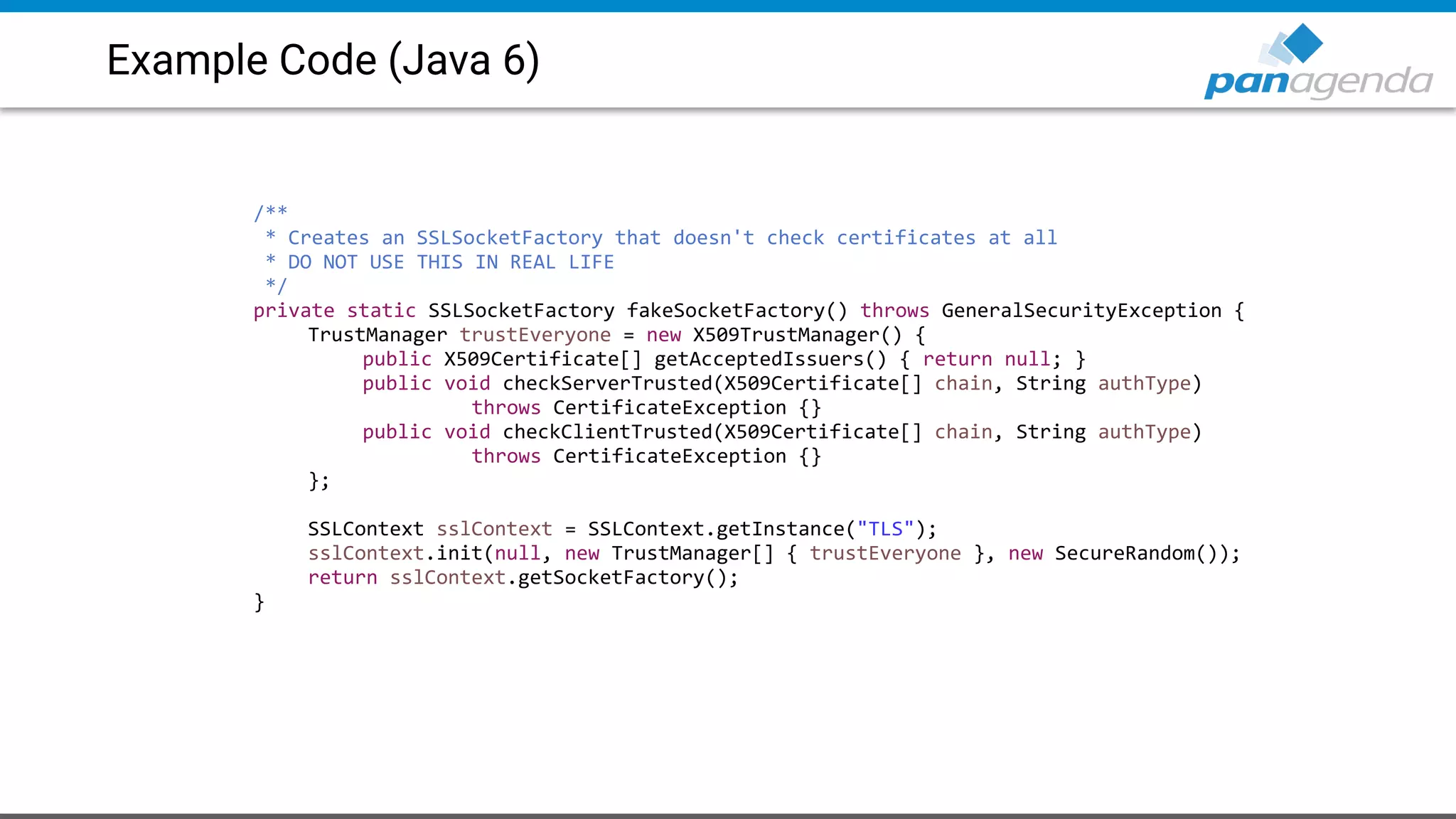
Task: Click the slide title Example Code (Java 6)
Action: click(x=323, y=60)
